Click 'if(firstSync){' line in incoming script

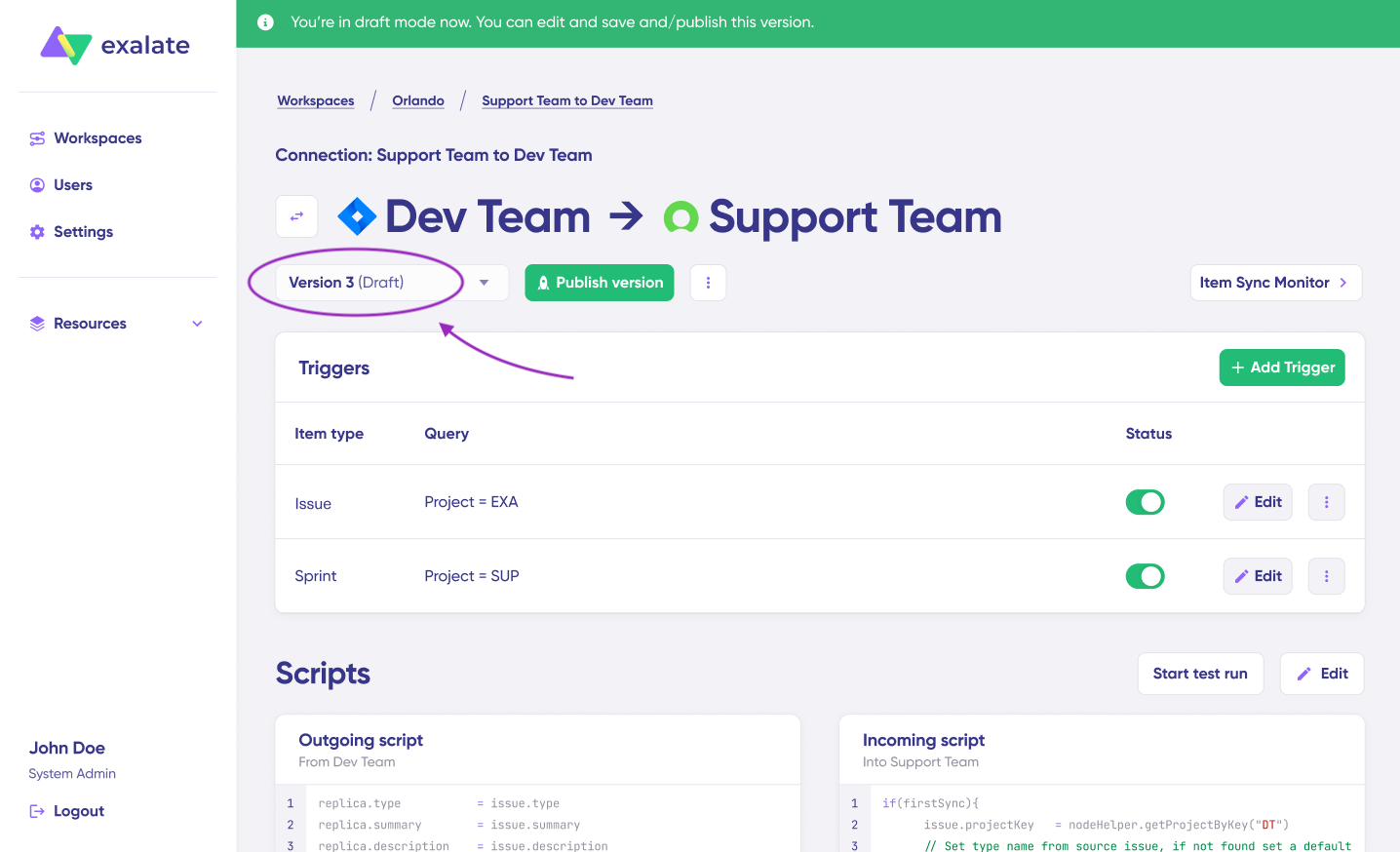click(x=930, y=803)
